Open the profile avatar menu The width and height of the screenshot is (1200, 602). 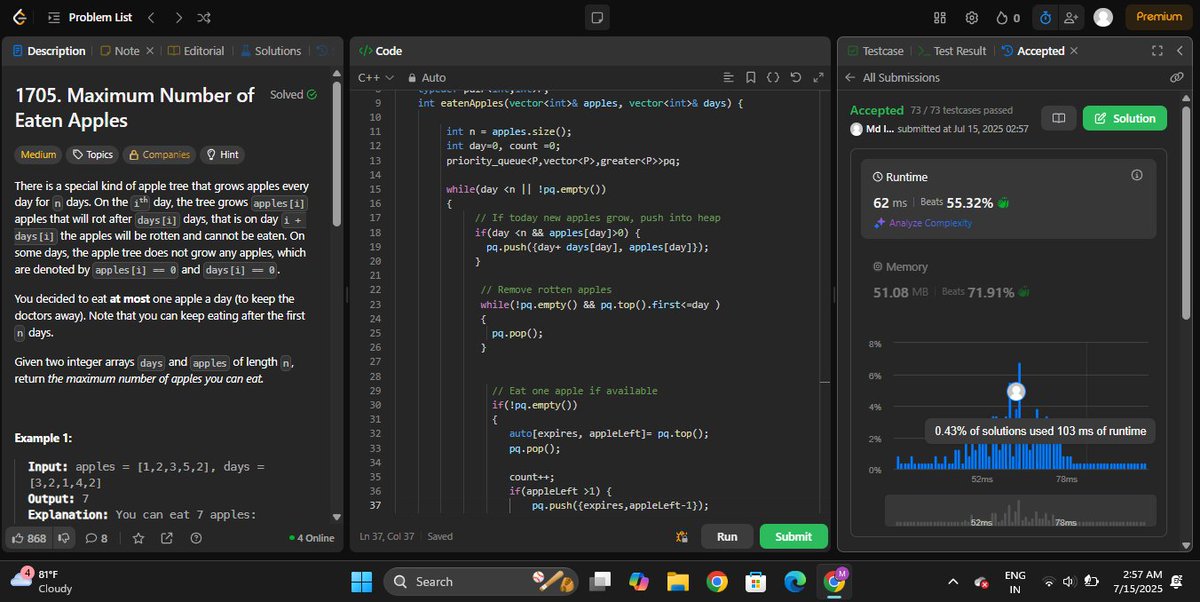(x=1104, y=17)
